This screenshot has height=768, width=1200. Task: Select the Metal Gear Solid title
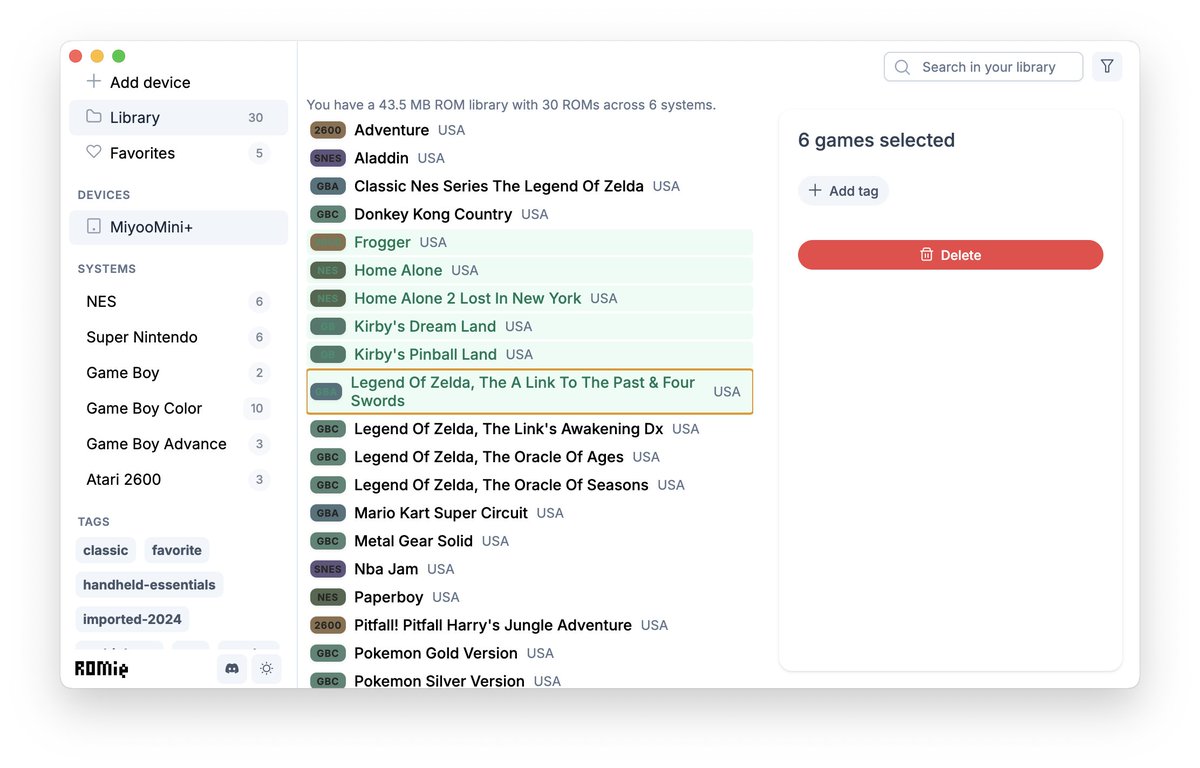tap(413, 541)
